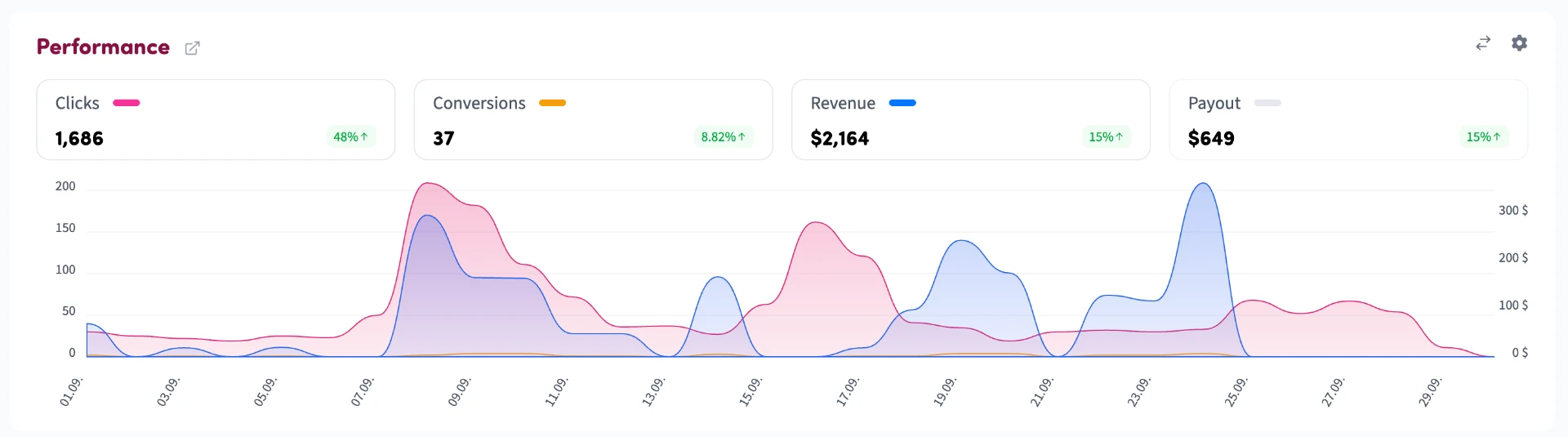Click the 15% Payout change badge
The image size is (1568, 437).
[x=1484, y=137]
